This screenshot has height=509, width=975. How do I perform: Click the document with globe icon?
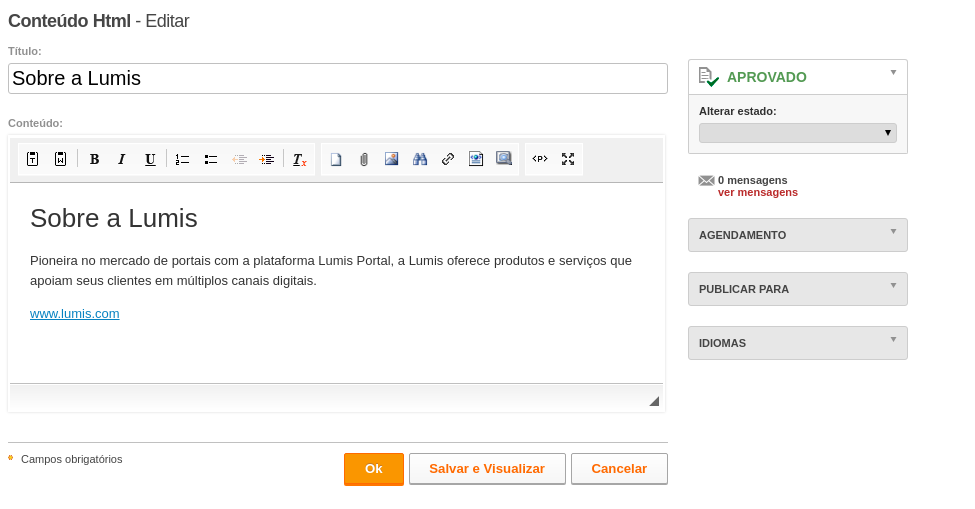[x=476, y=159]
